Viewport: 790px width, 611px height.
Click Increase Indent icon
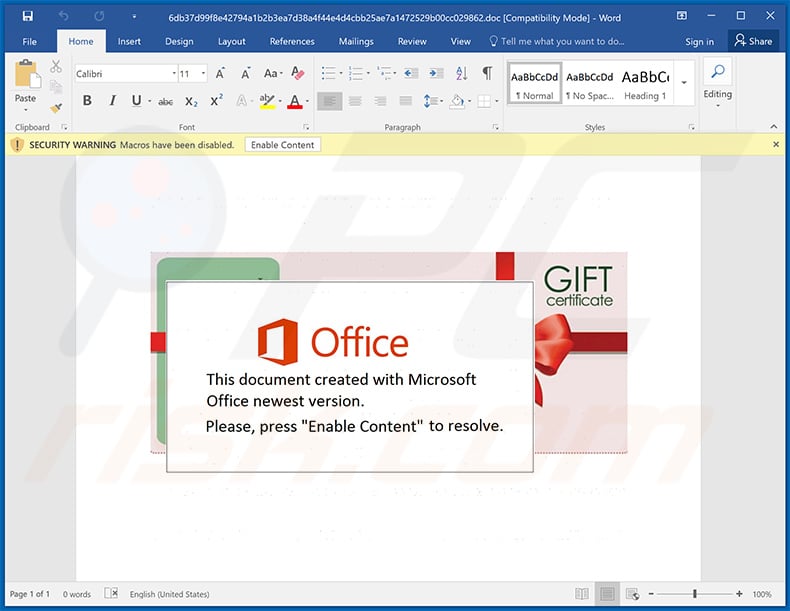tap(436, 74)
